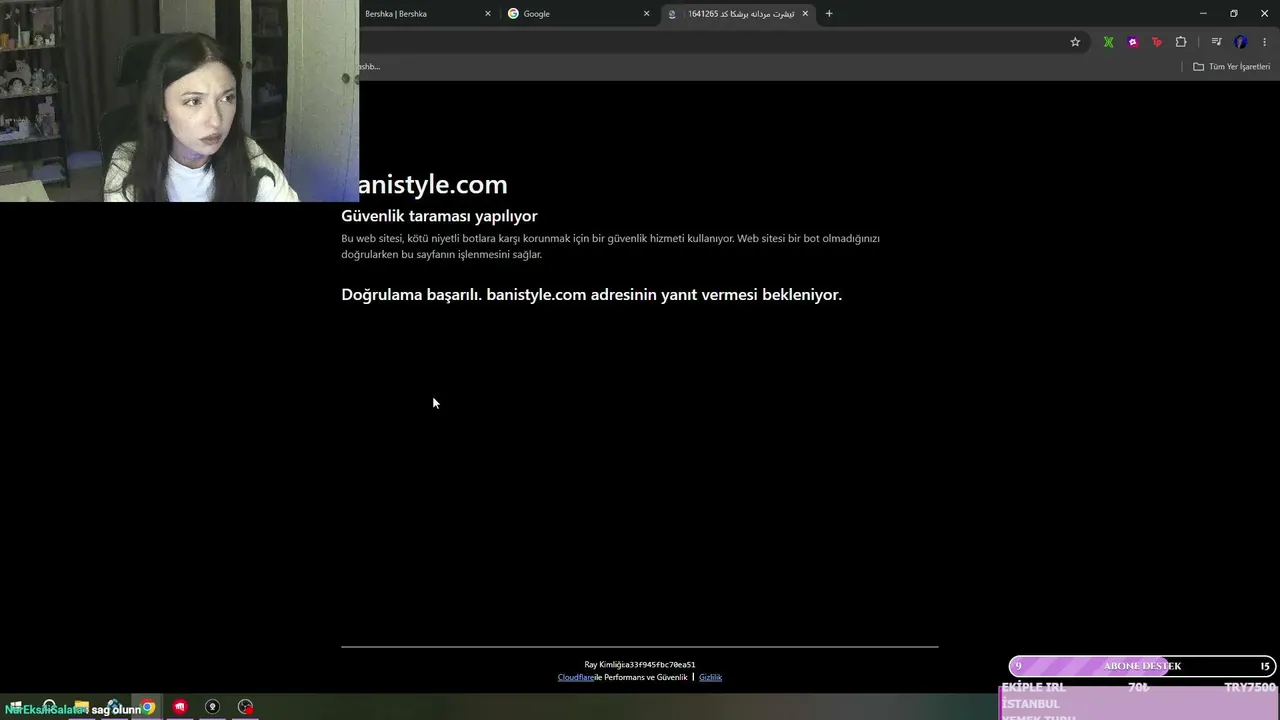Close the Bershka tab

[x=488, y=14]
